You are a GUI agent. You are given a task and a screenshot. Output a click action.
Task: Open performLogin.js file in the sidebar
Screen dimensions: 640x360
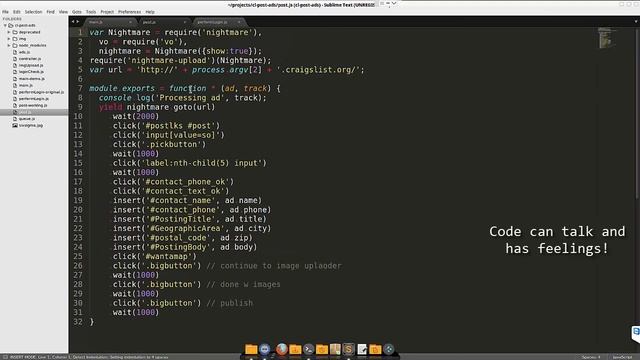click(x=34, y=99)
